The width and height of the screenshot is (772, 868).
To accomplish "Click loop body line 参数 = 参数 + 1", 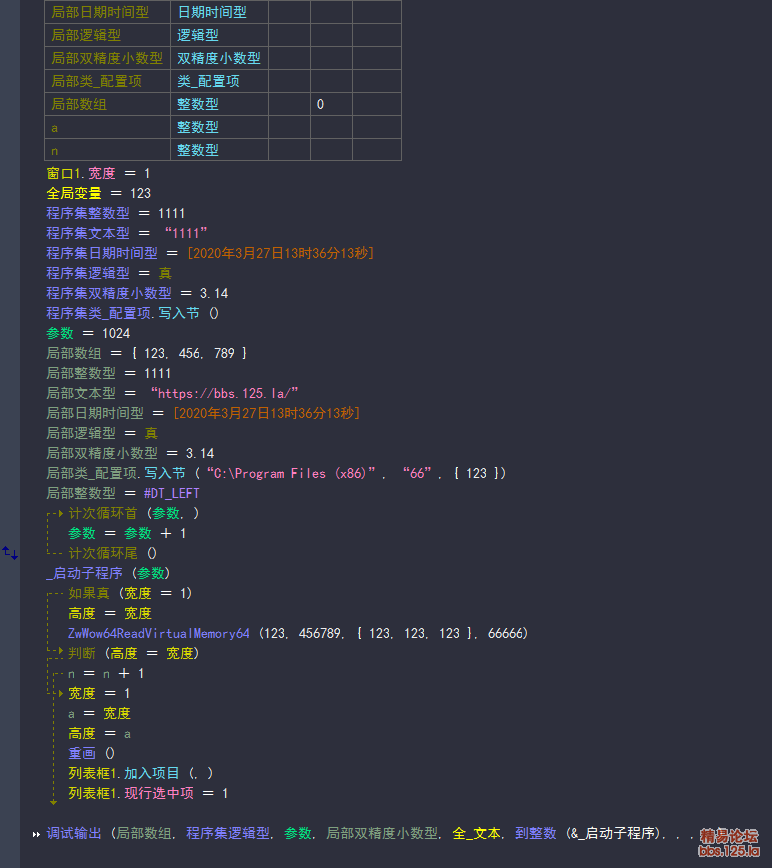I will [127, 533].
